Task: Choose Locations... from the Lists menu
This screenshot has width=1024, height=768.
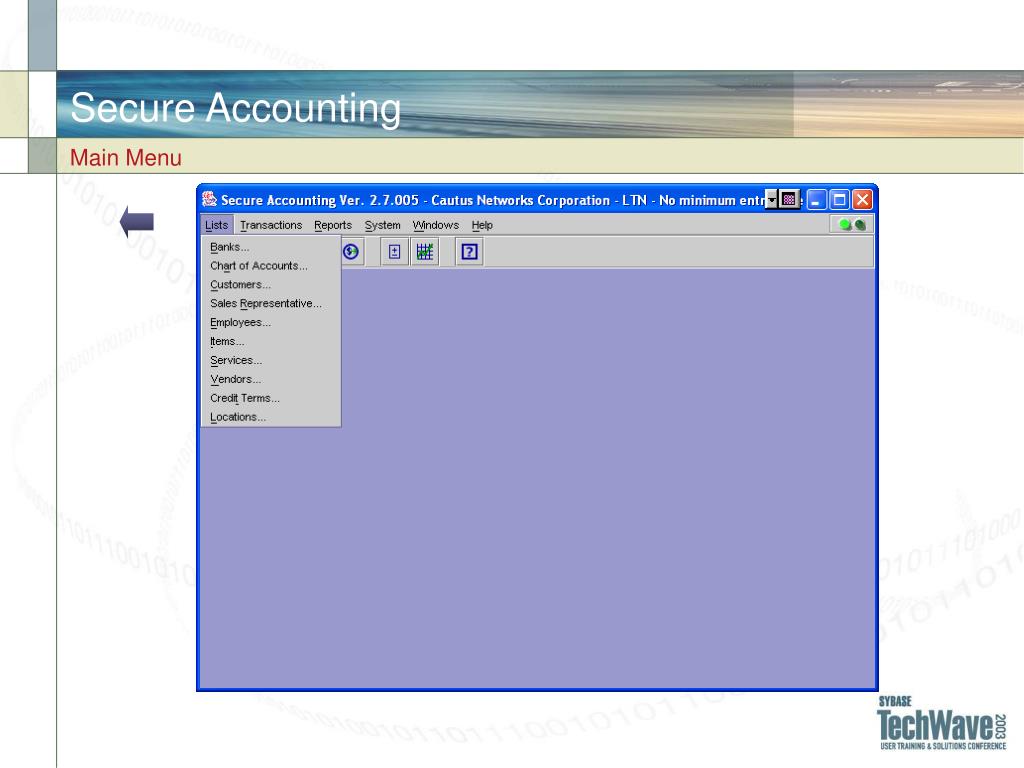Action: pos(271,417)
